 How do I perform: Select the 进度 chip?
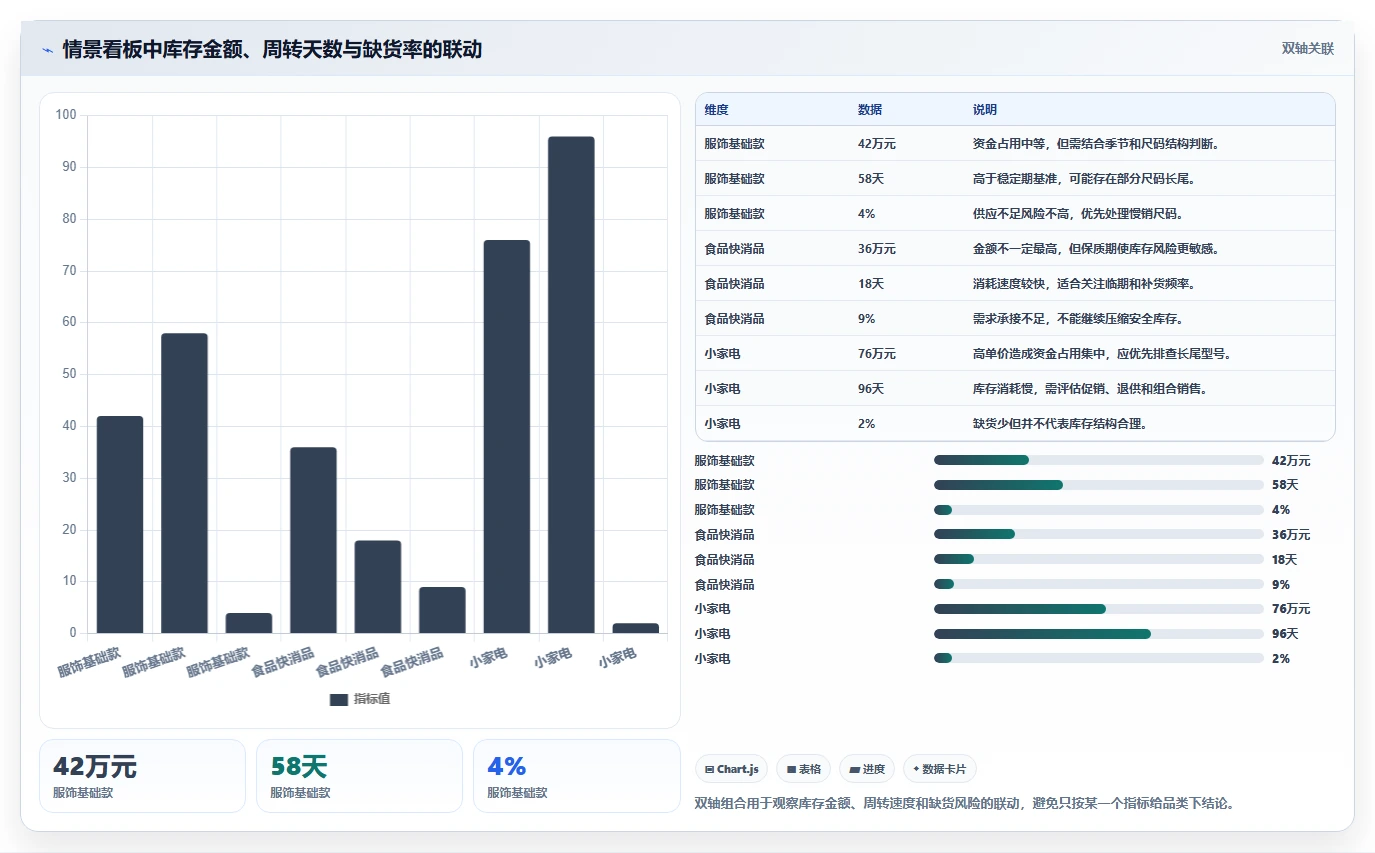coord(867,769)
